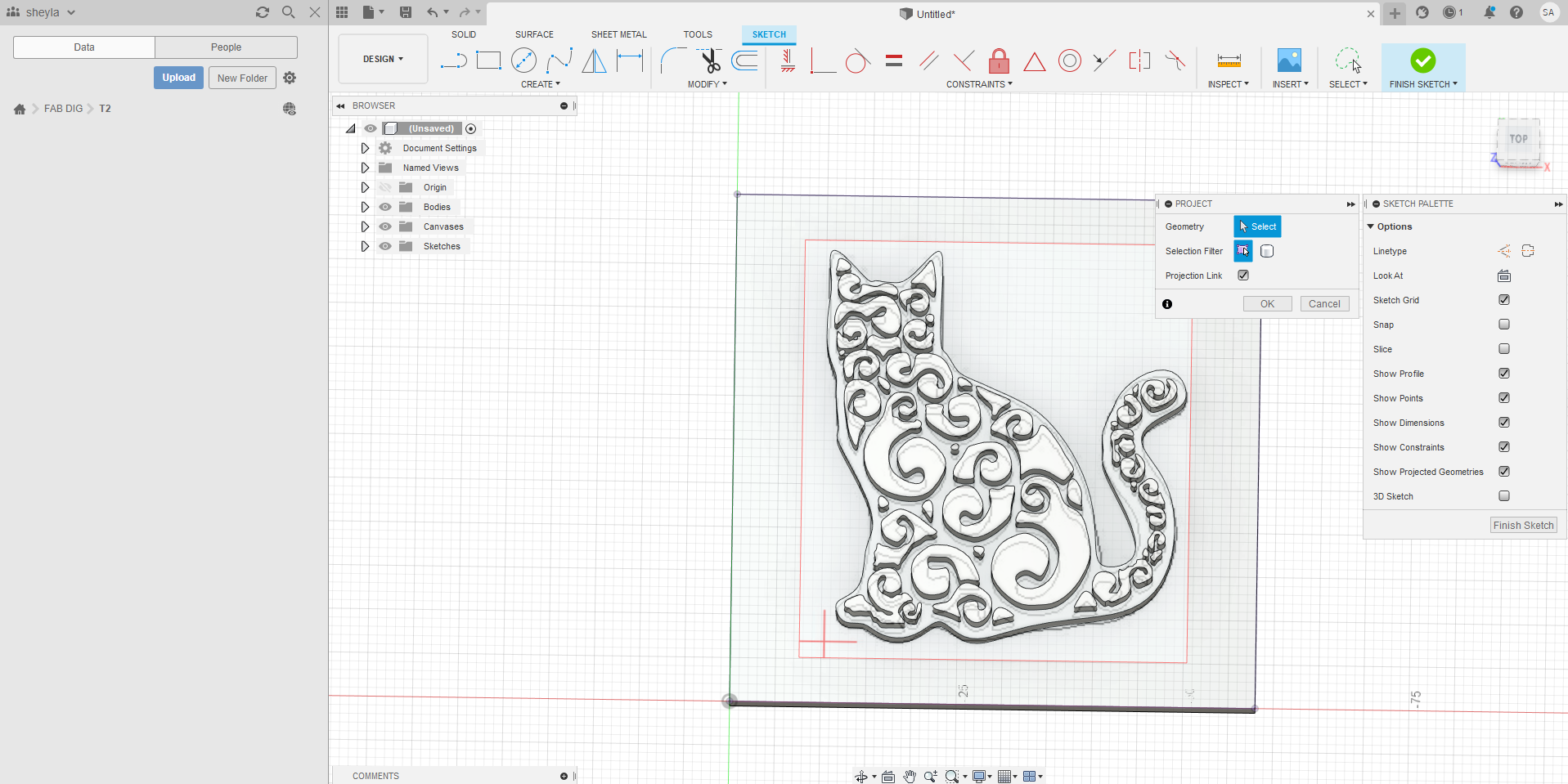This screenshot has width=1568, height=784.
Task: Click the Measure ruler icon
Action: (1229, 60)
